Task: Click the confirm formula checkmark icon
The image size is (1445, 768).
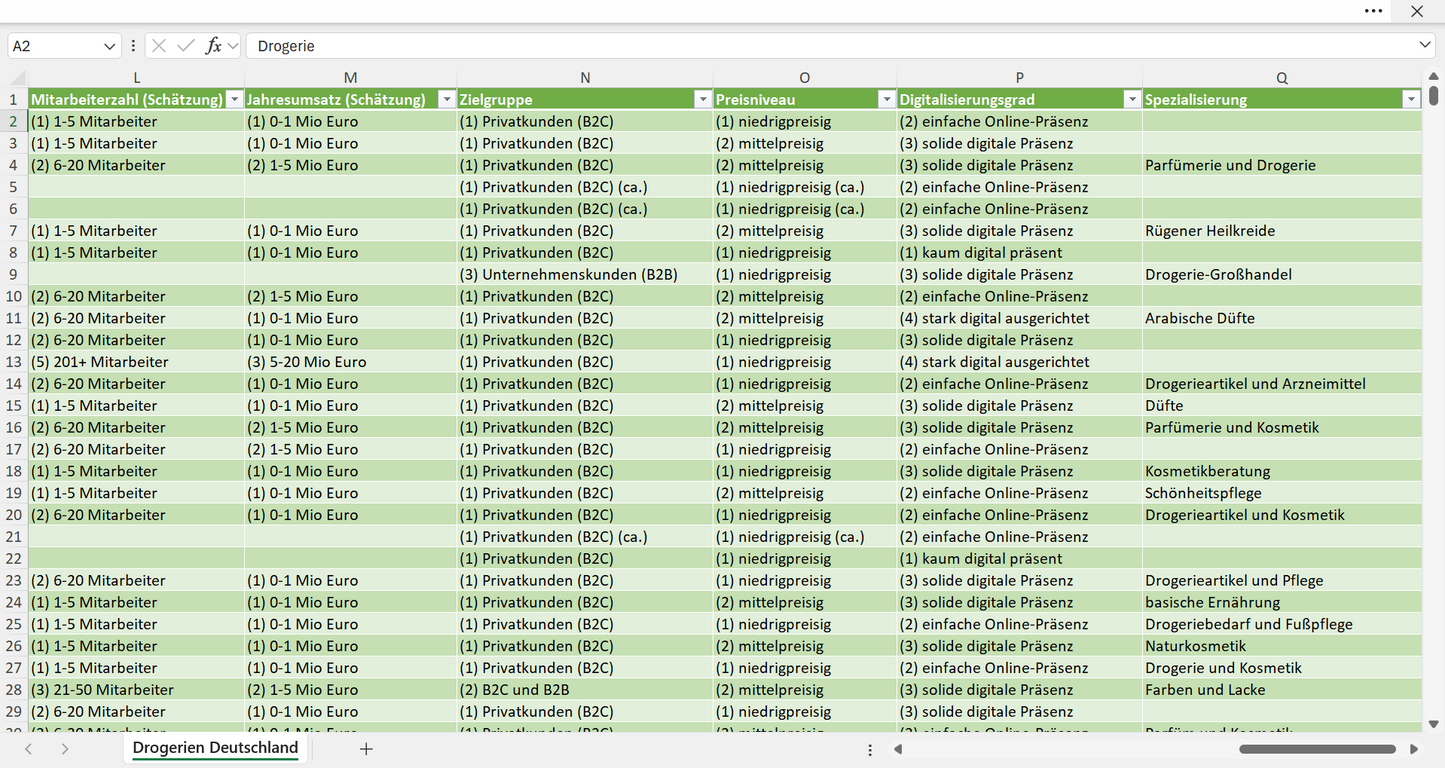Action: (x=186, y=46)
